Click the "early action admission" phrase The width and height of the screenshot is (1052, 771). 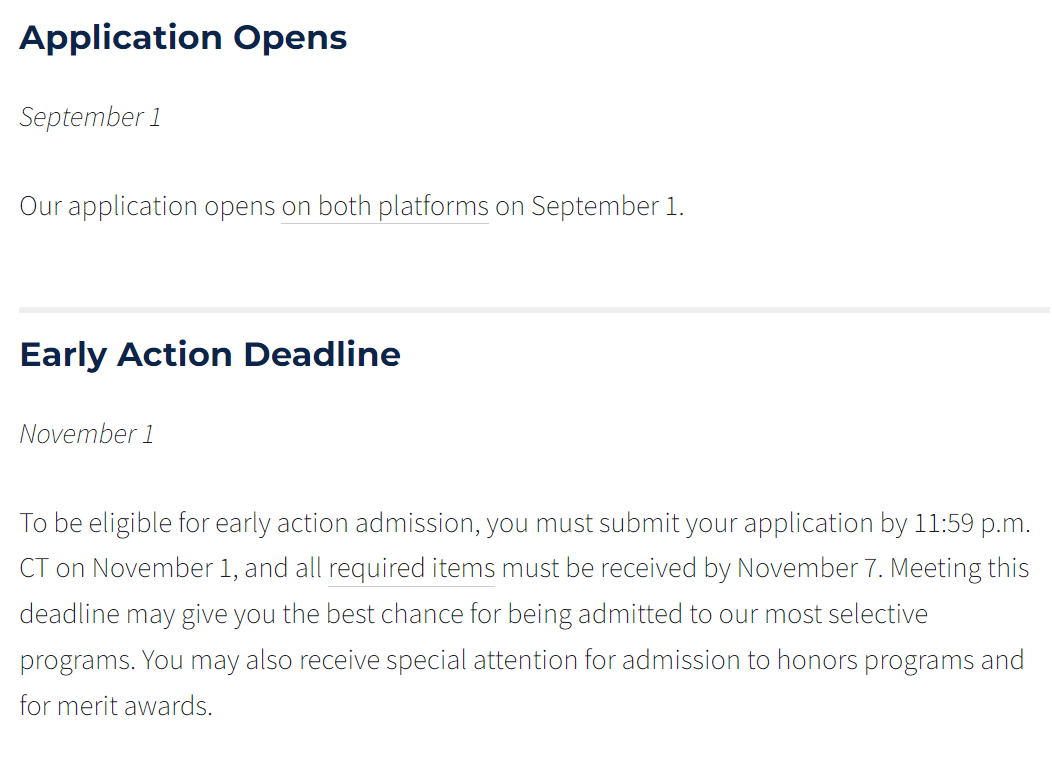347,524
